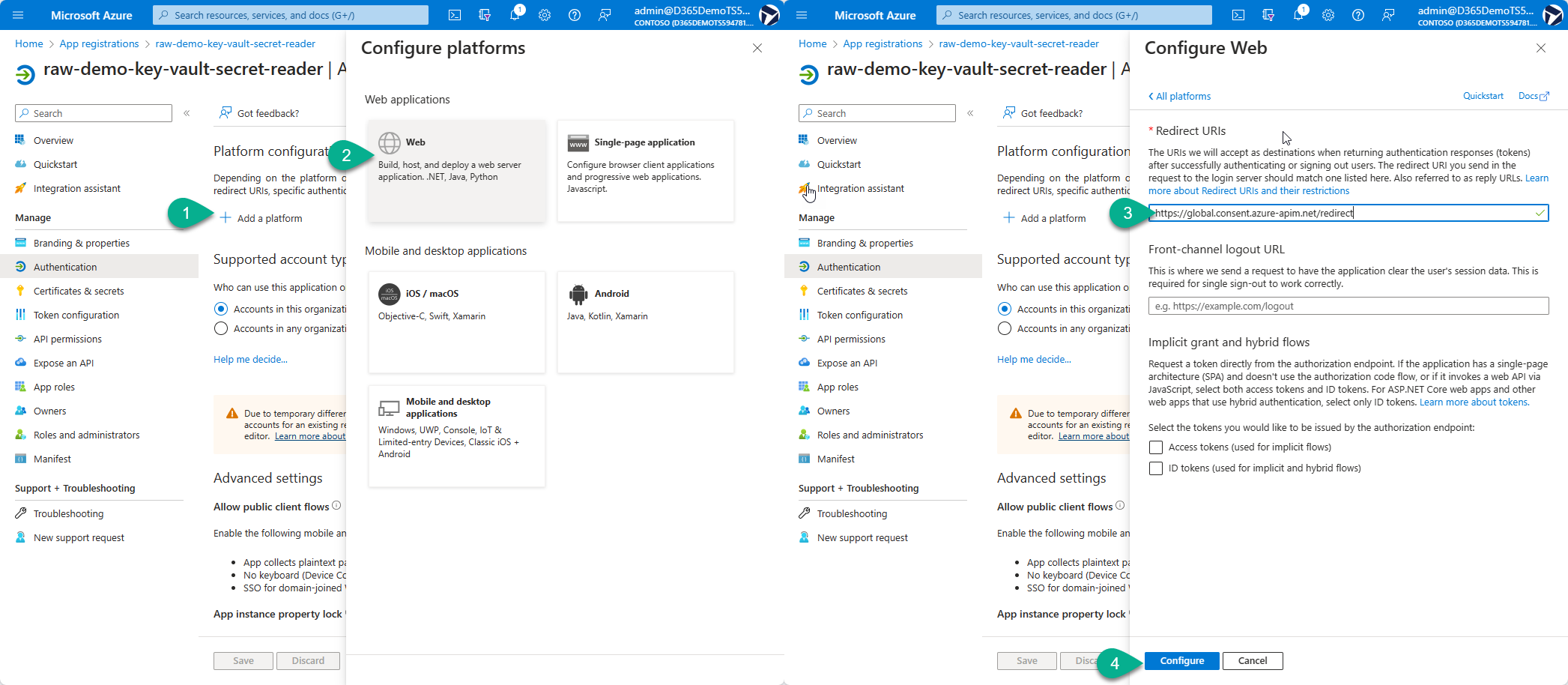Close the Configure Web panel
This screenshot has width=1568, height=685.
tap(1541, 48)
